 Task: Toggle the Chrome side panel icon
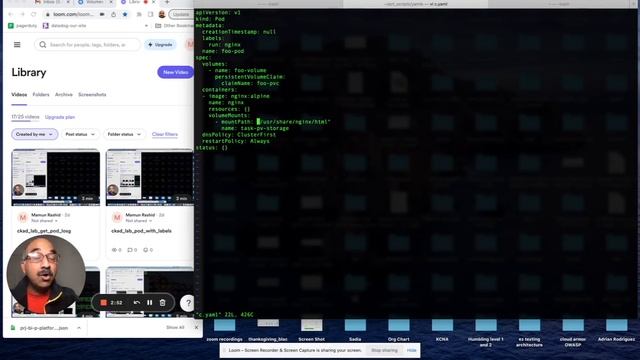151,14
